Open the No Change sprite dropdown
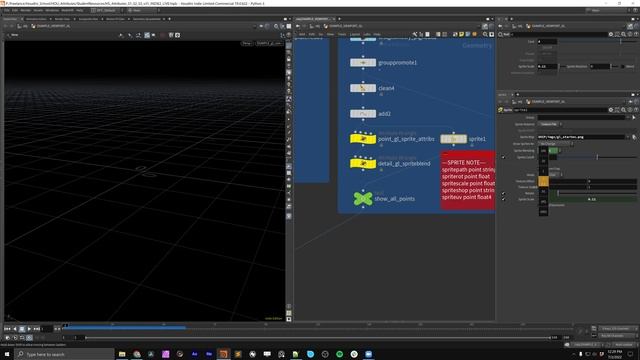 point(555,144)
